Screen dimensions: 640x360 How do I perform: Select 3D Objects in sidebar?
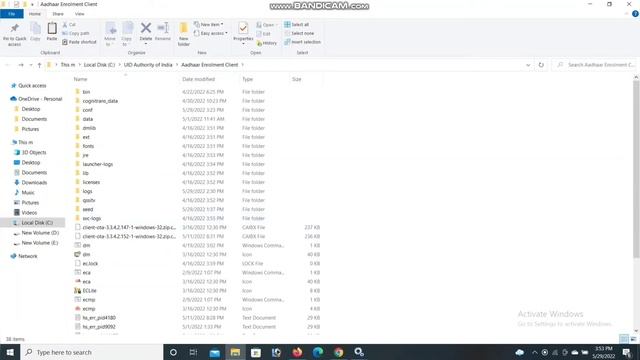34,152
